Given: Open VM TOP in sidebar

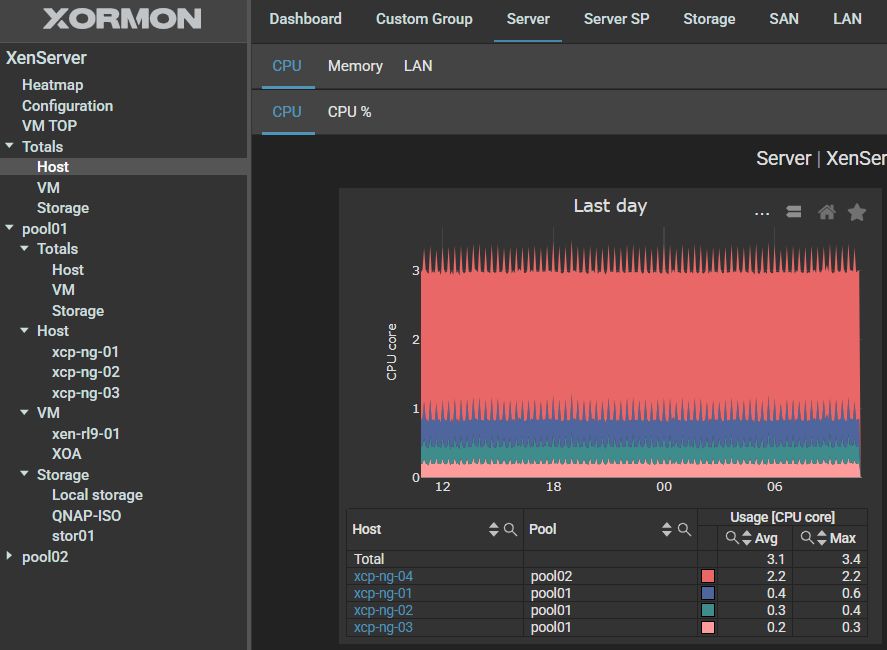Looking at the screenshot, I should (49, 126).
